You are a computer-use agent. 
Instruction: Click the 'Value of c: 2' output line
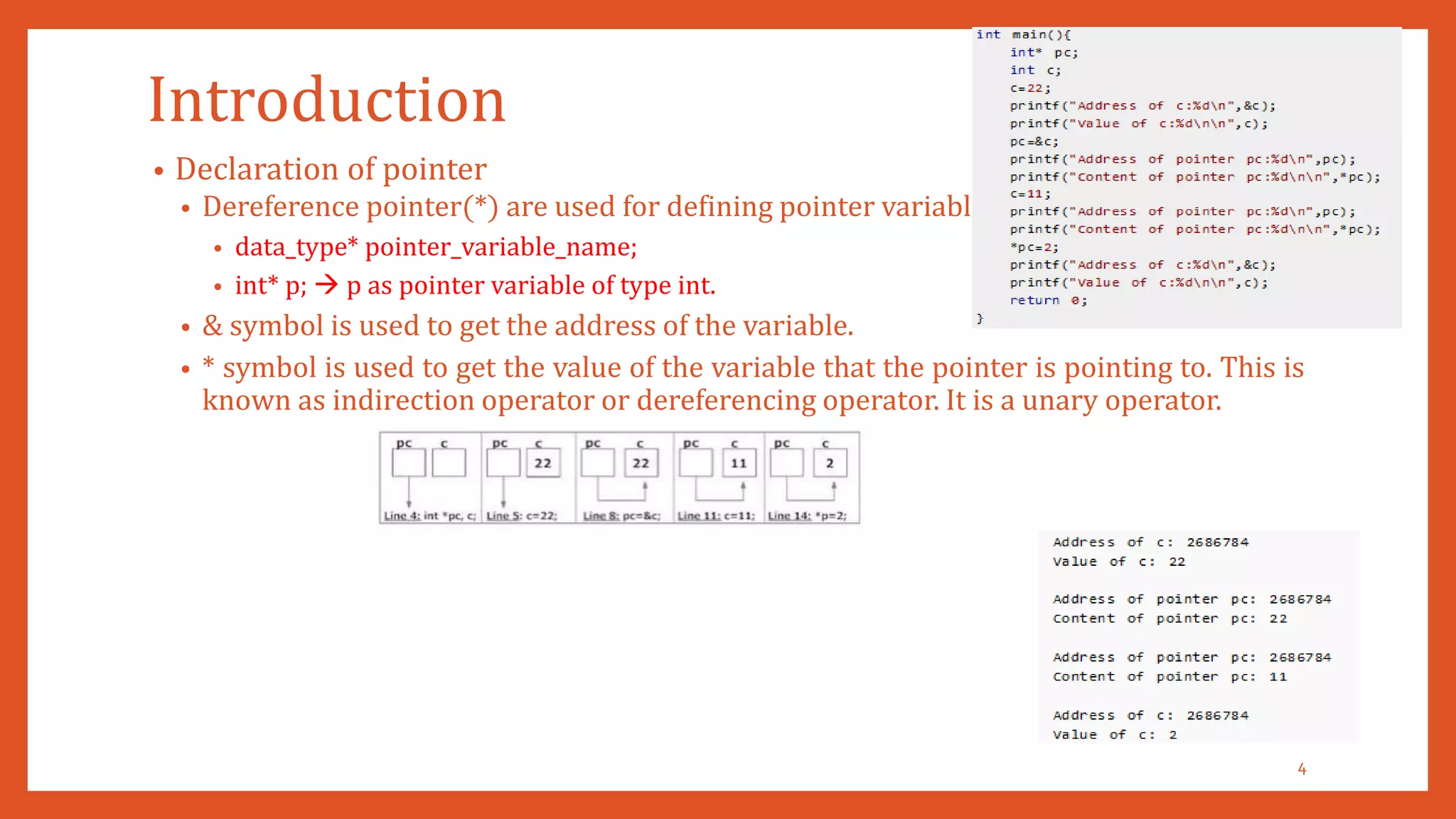1114,735
